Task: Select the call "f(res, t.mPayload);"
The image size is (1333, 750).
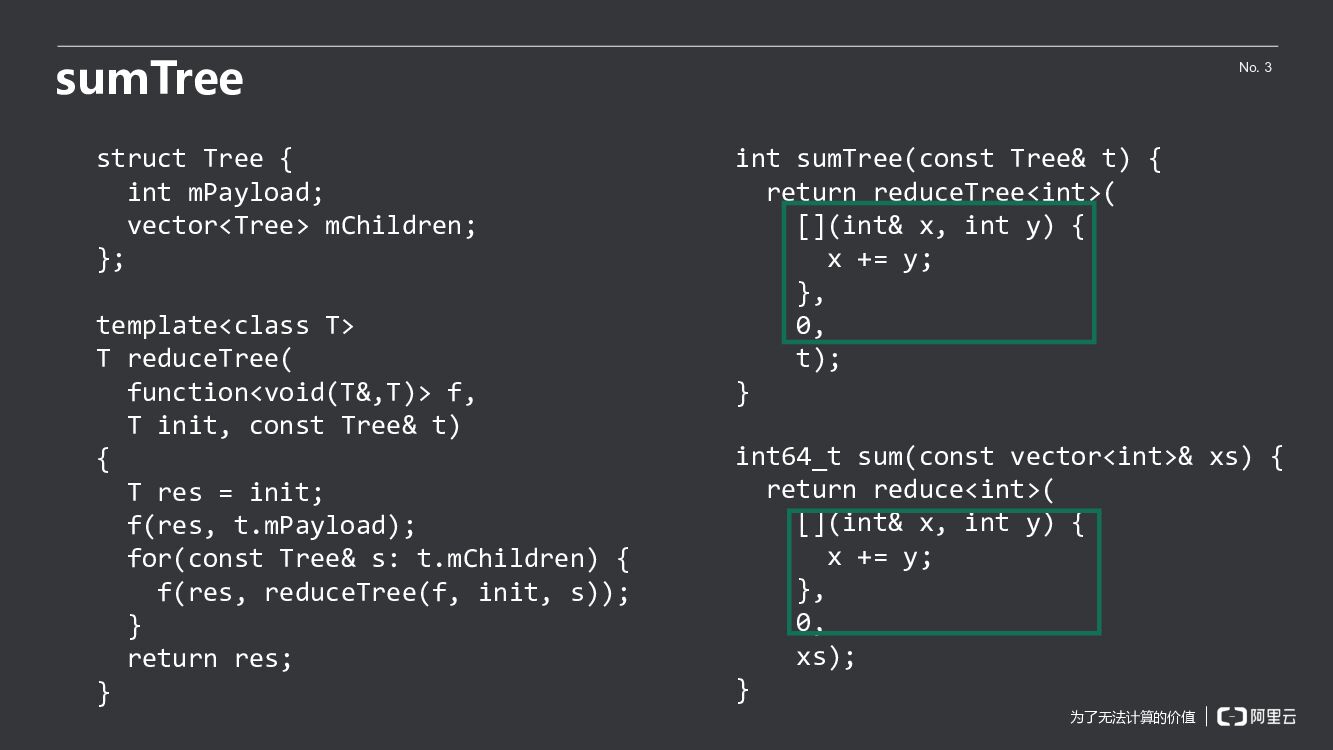Action: click(271, 525)
